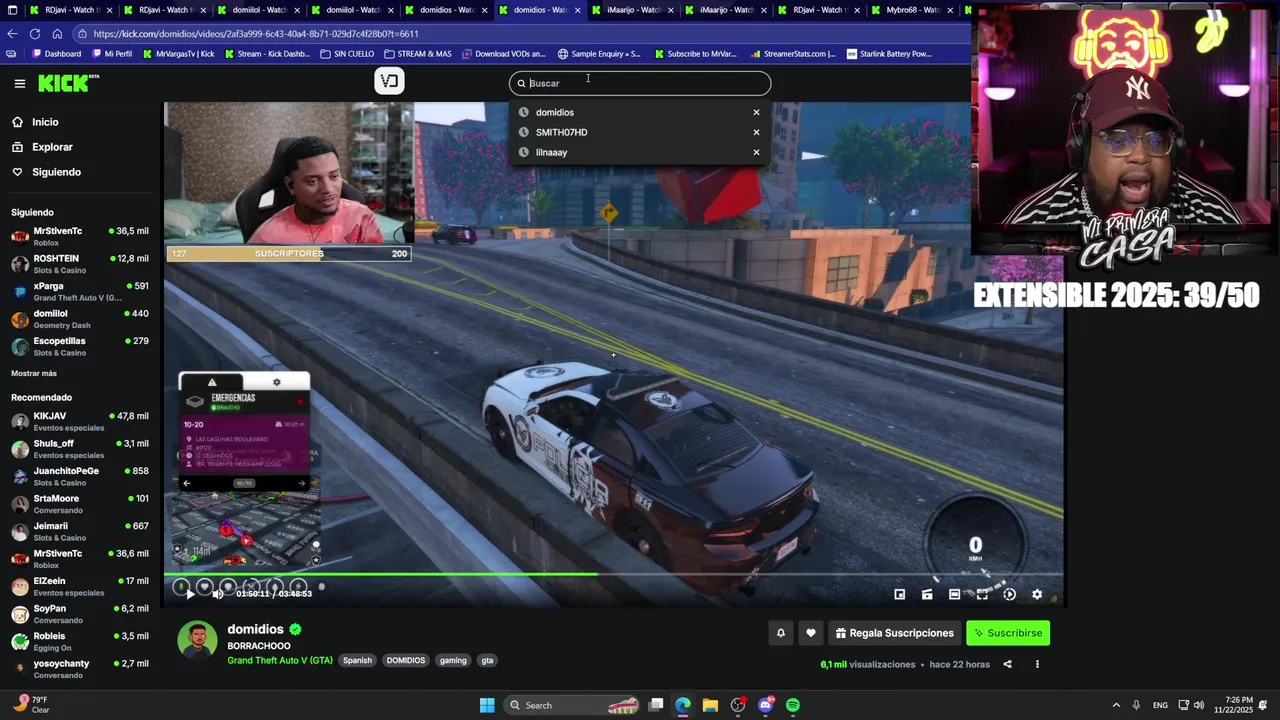The height and width of the screenshot is (720, 1280).
Task: Select domidios search suggestion
Action: coord(555,112)
